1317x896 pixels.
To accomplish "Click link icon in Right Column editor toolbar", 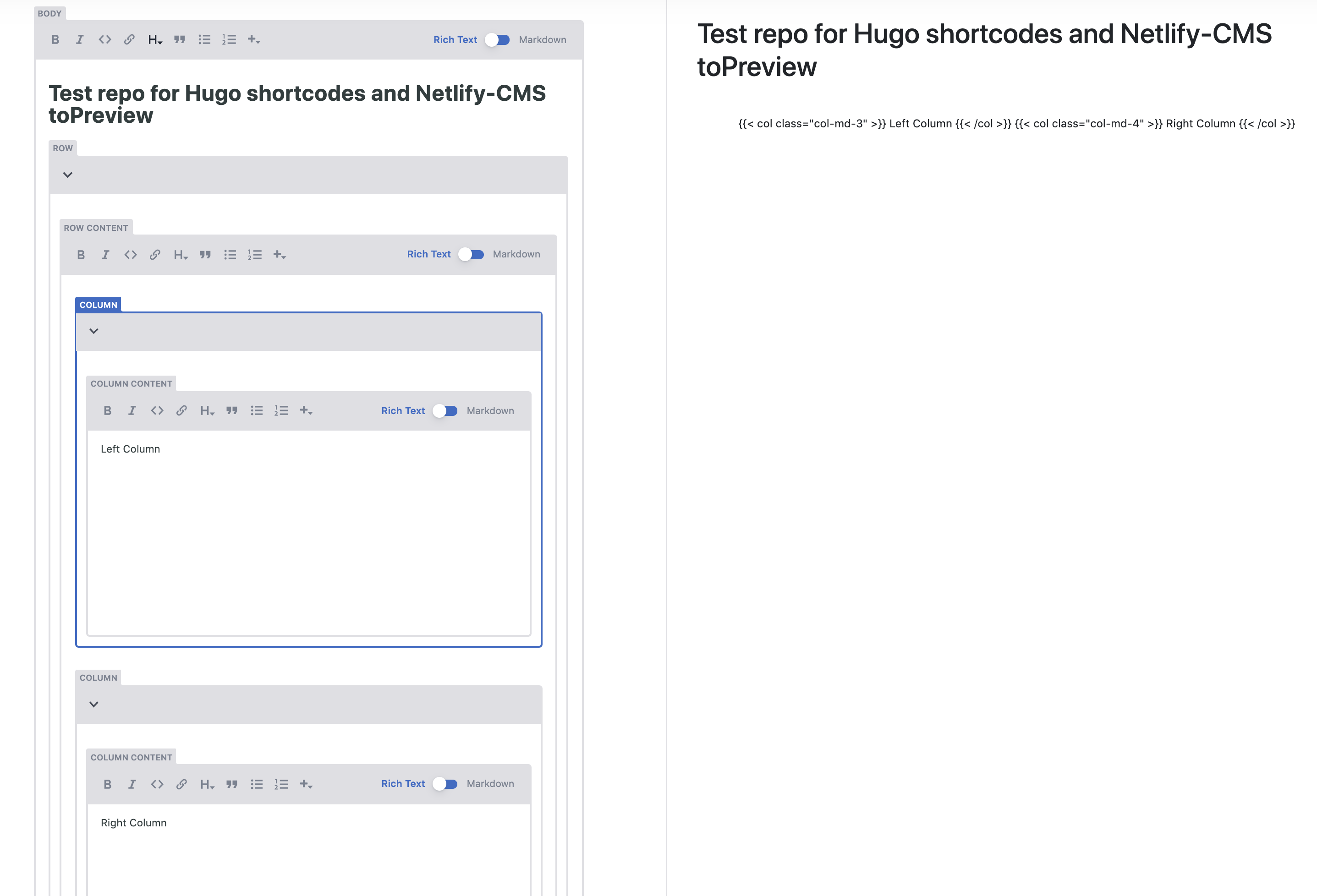I will [x=181, y=784].
